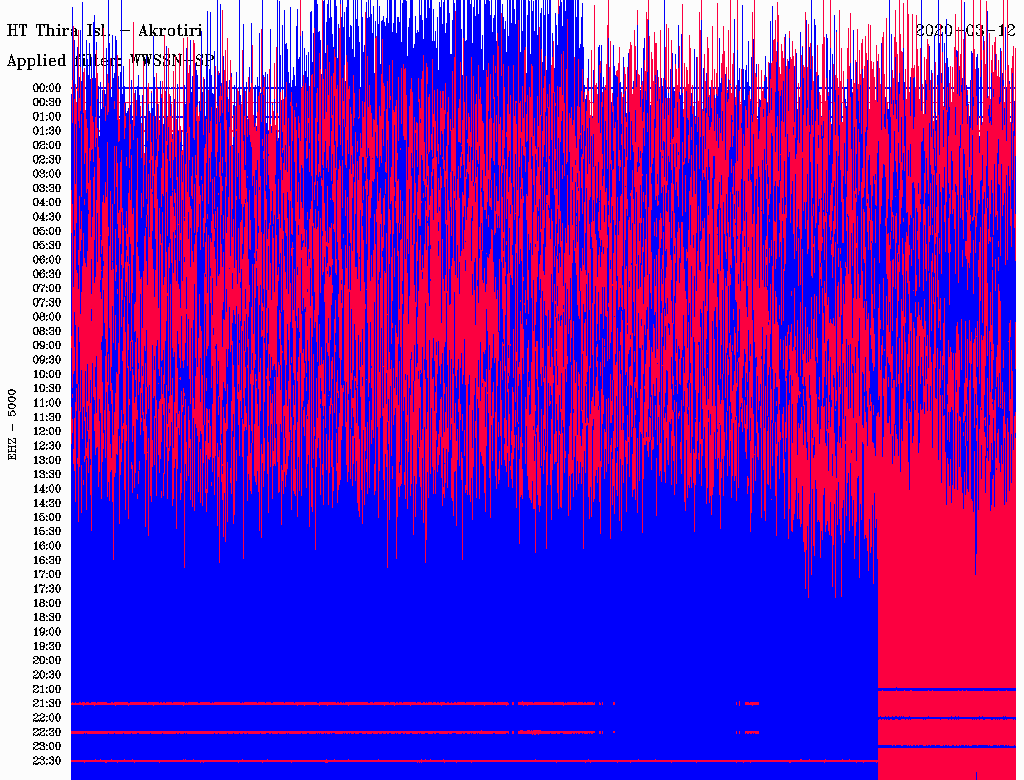1024x780 pixels.
Task: Click the vertical axis label 'EHZ - 5000'
Action: point(12,425)
